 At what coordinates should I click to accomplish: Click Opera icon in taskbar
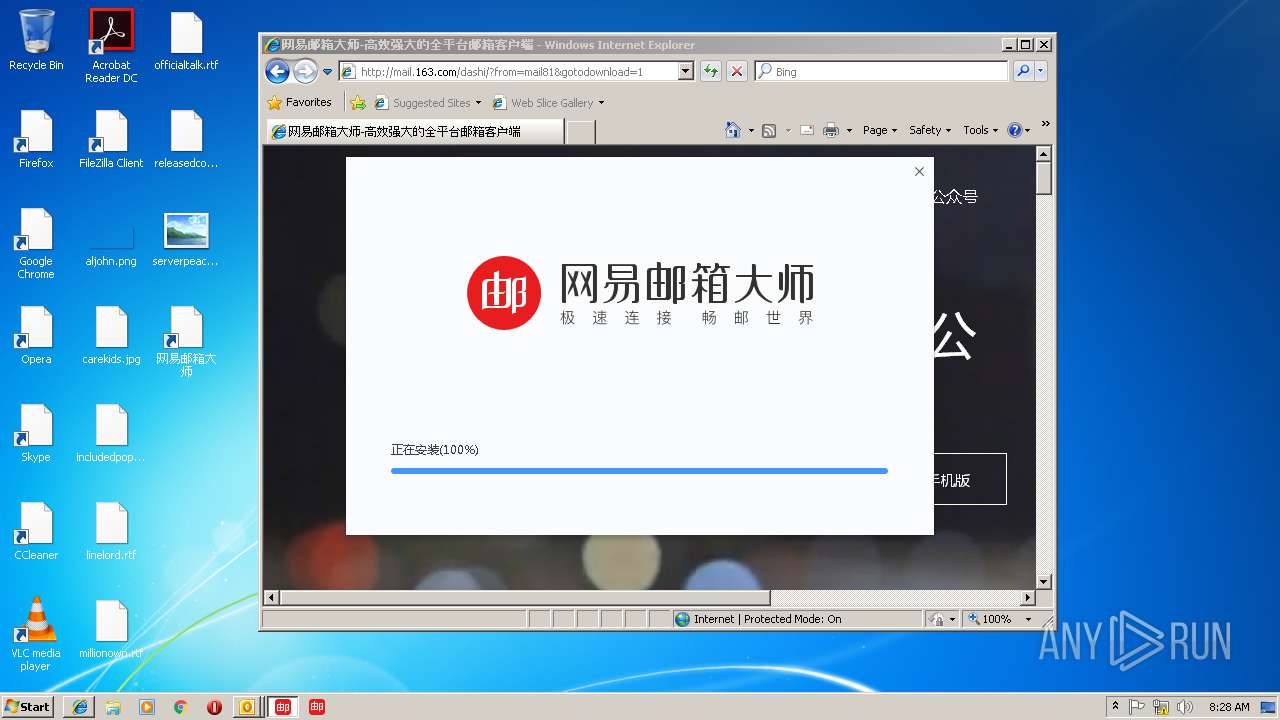(x=214, y=707)
